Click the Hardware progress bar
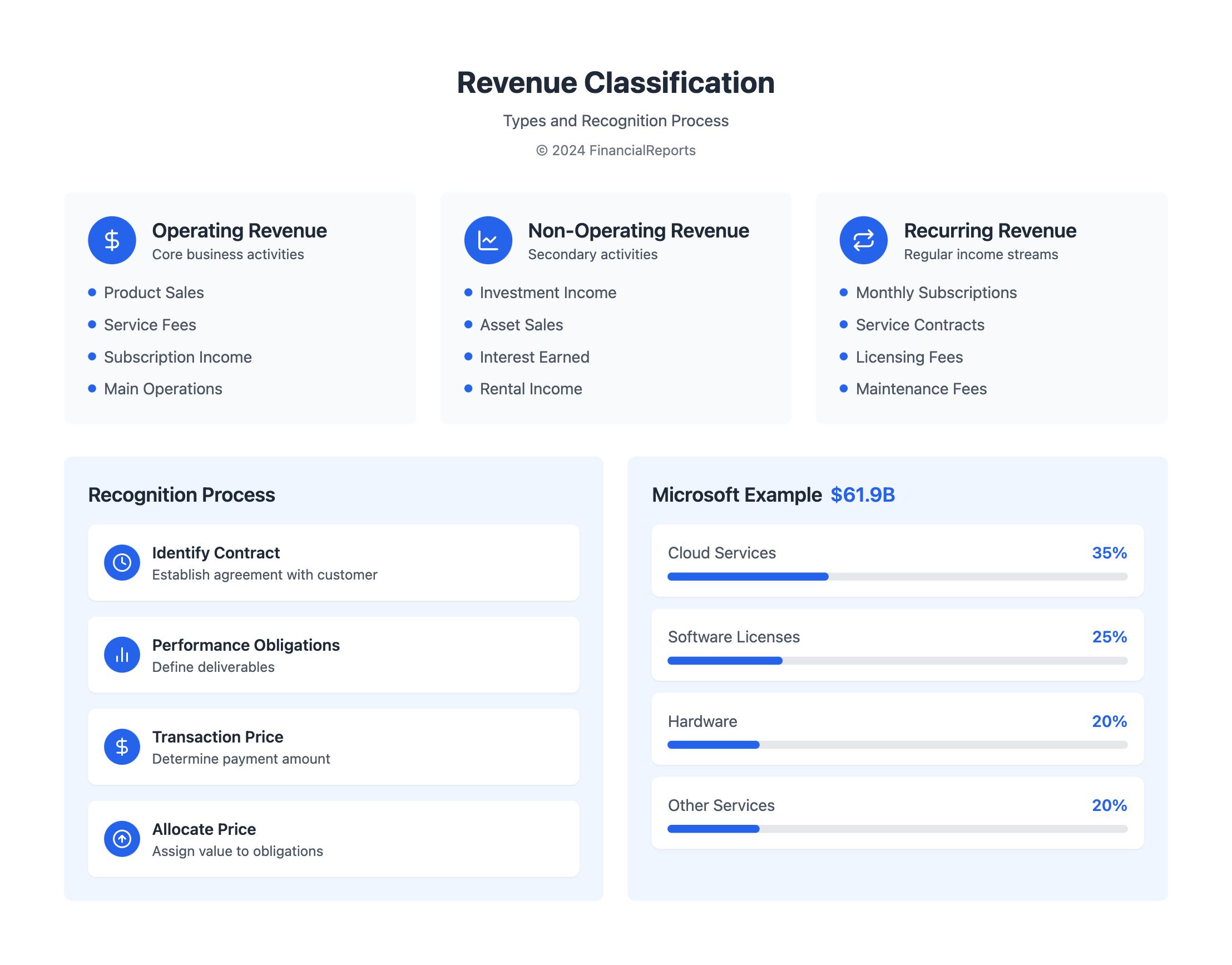The width and height of the screenshot is (1232, 965). (897, 745)
